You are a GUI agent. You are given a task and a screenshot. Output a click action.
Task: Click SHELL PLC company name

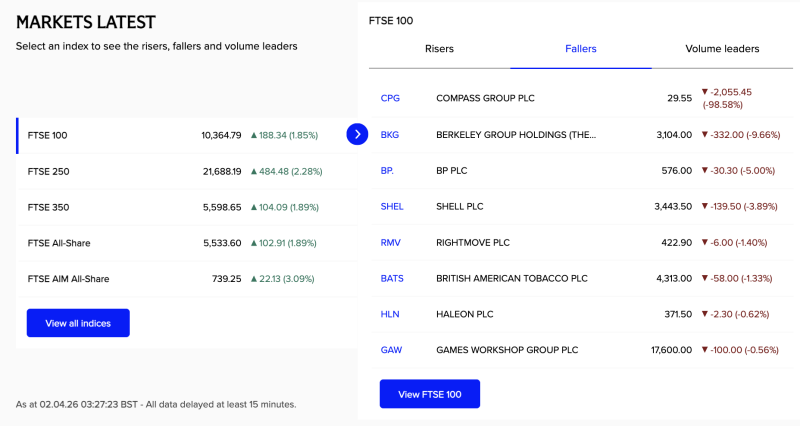[460, 206]
